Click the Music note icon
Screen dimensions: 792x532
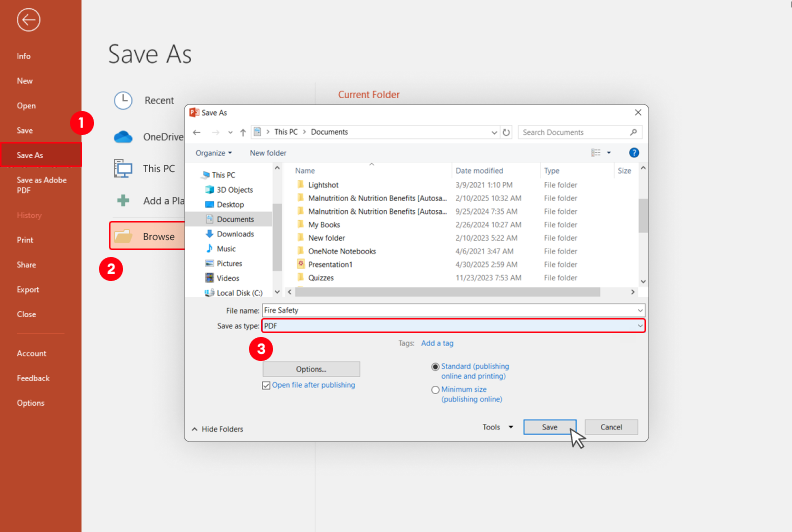tap(209, 249)
